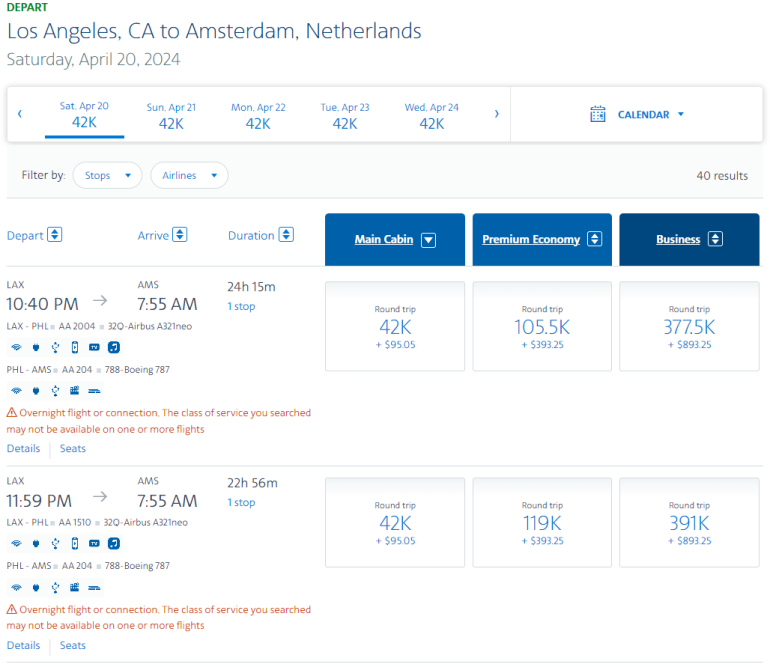
Task: Open Details for the 10:40 PM flight
Action: pos(24,449)
